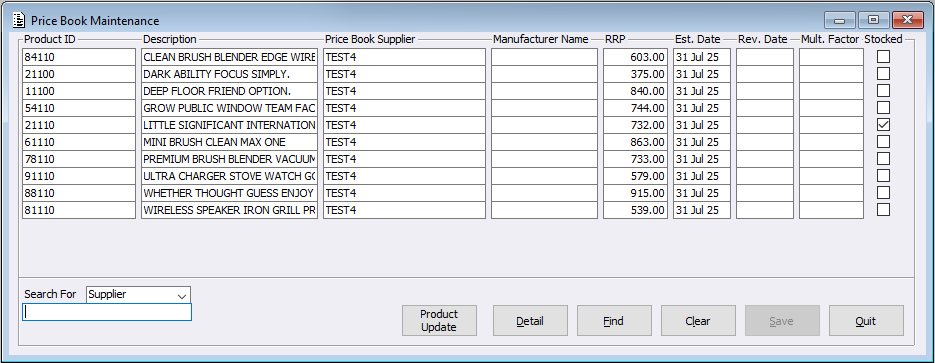Maximize the Price Book Maintenance window
The width and height of the screenshot is (935, 363).
tap(874, 20)
